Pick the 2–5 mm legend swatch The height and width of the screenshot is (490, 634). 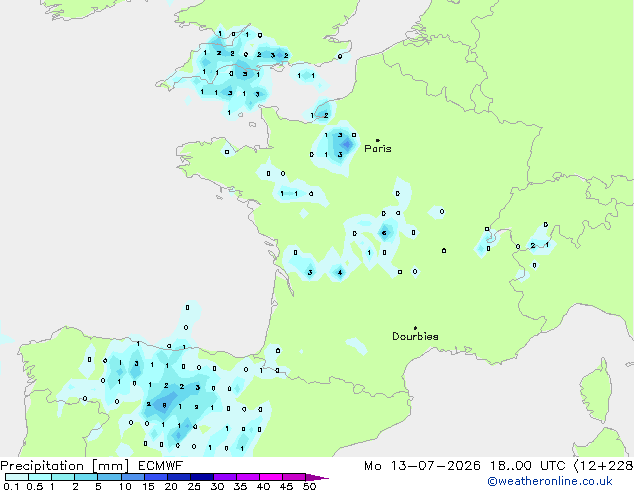point(86,477)
